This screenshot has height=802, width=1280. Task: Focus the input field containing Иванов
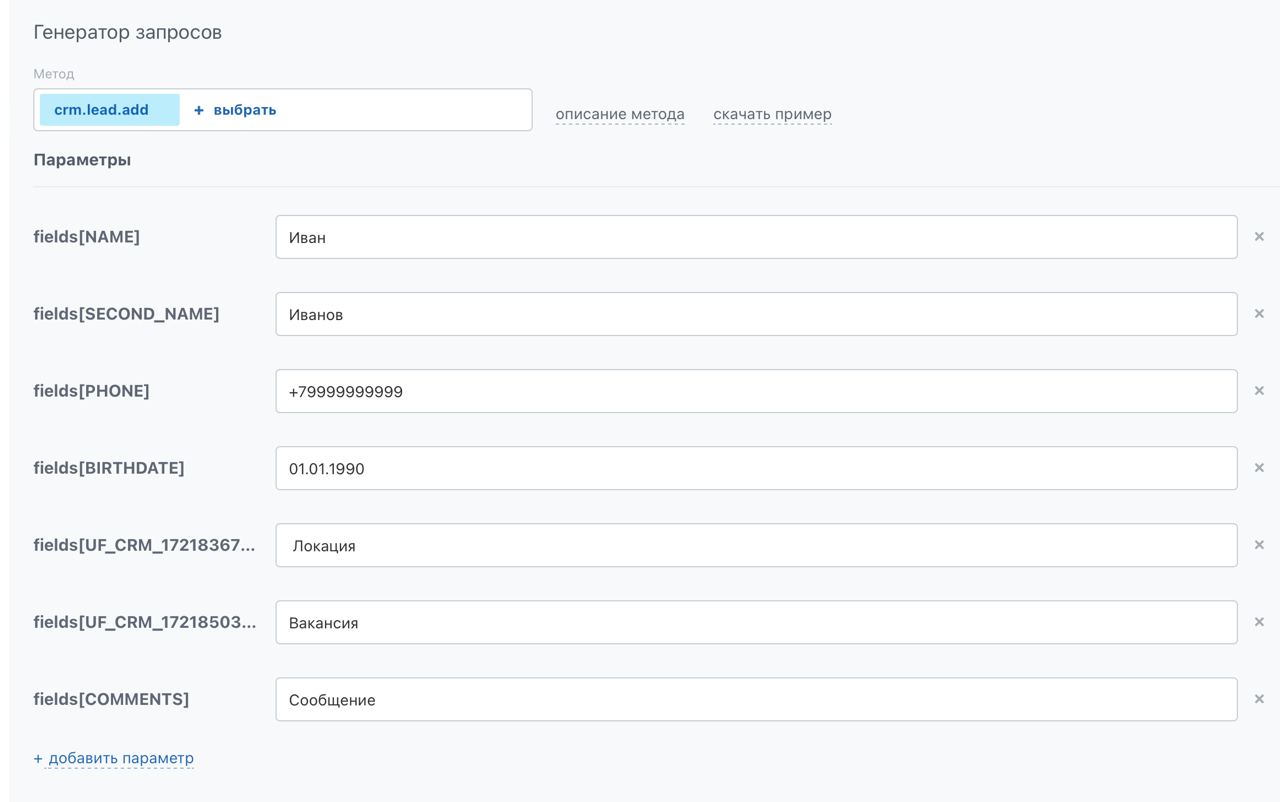pyautogui.click(x=756, y=314)
